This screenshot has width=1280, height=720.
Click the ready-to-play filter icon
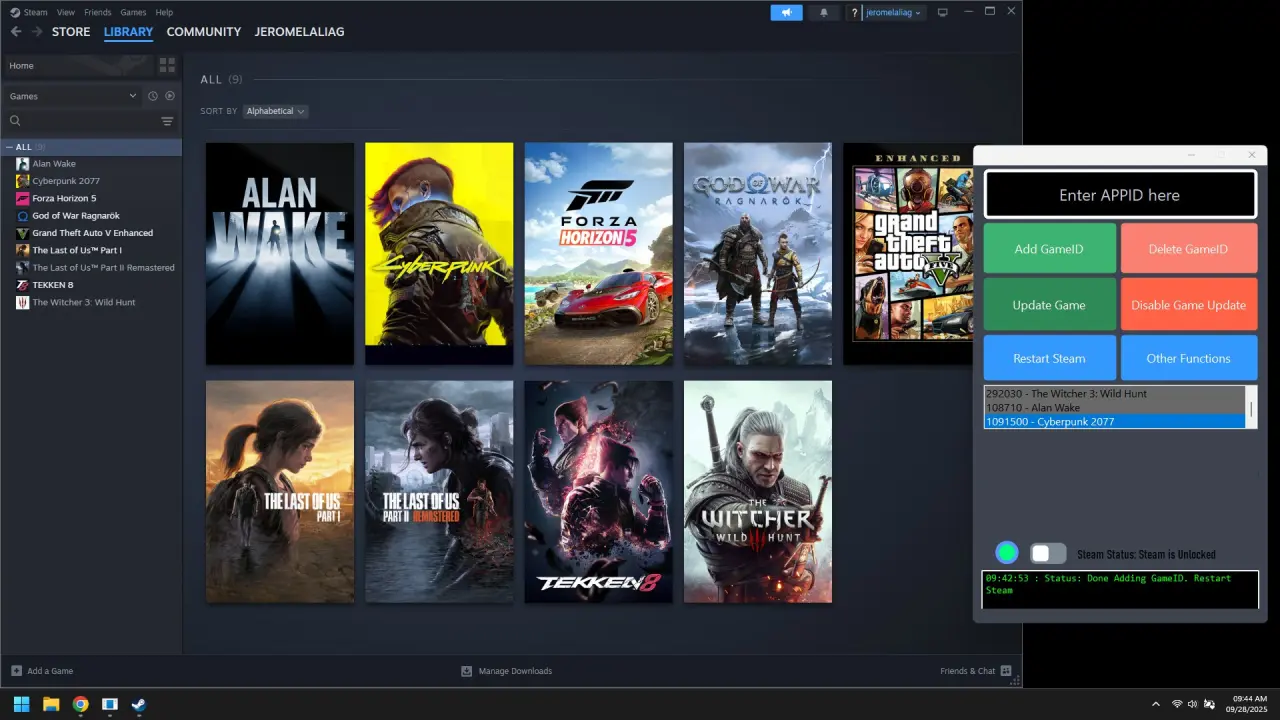click(x=170, y=96)
